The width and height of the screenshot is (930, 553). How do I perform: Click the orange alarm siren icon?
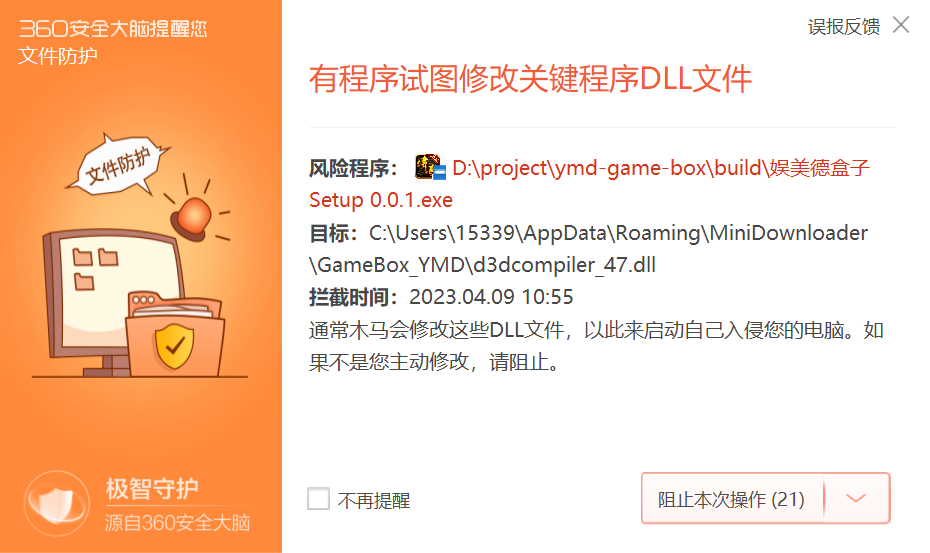pyautogui.click(x=192, y=218)
